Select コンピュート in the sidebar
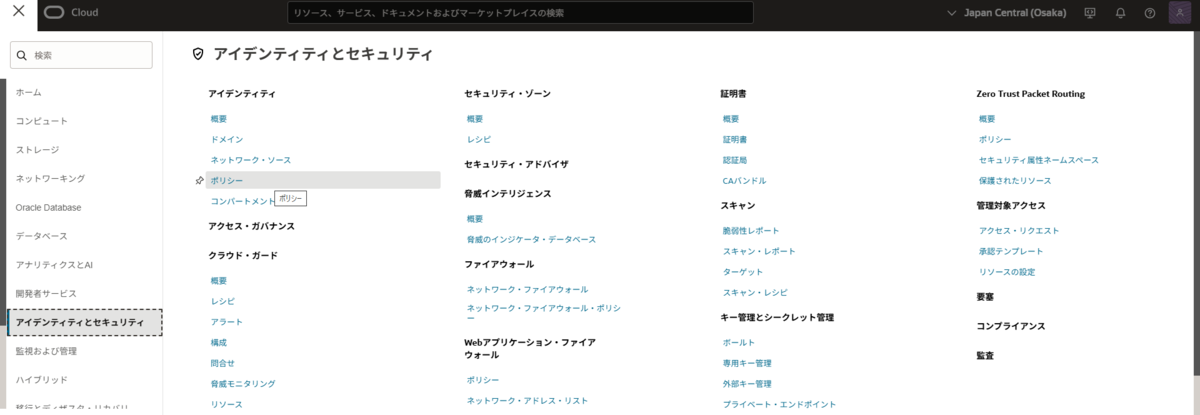 pos(42,121)
